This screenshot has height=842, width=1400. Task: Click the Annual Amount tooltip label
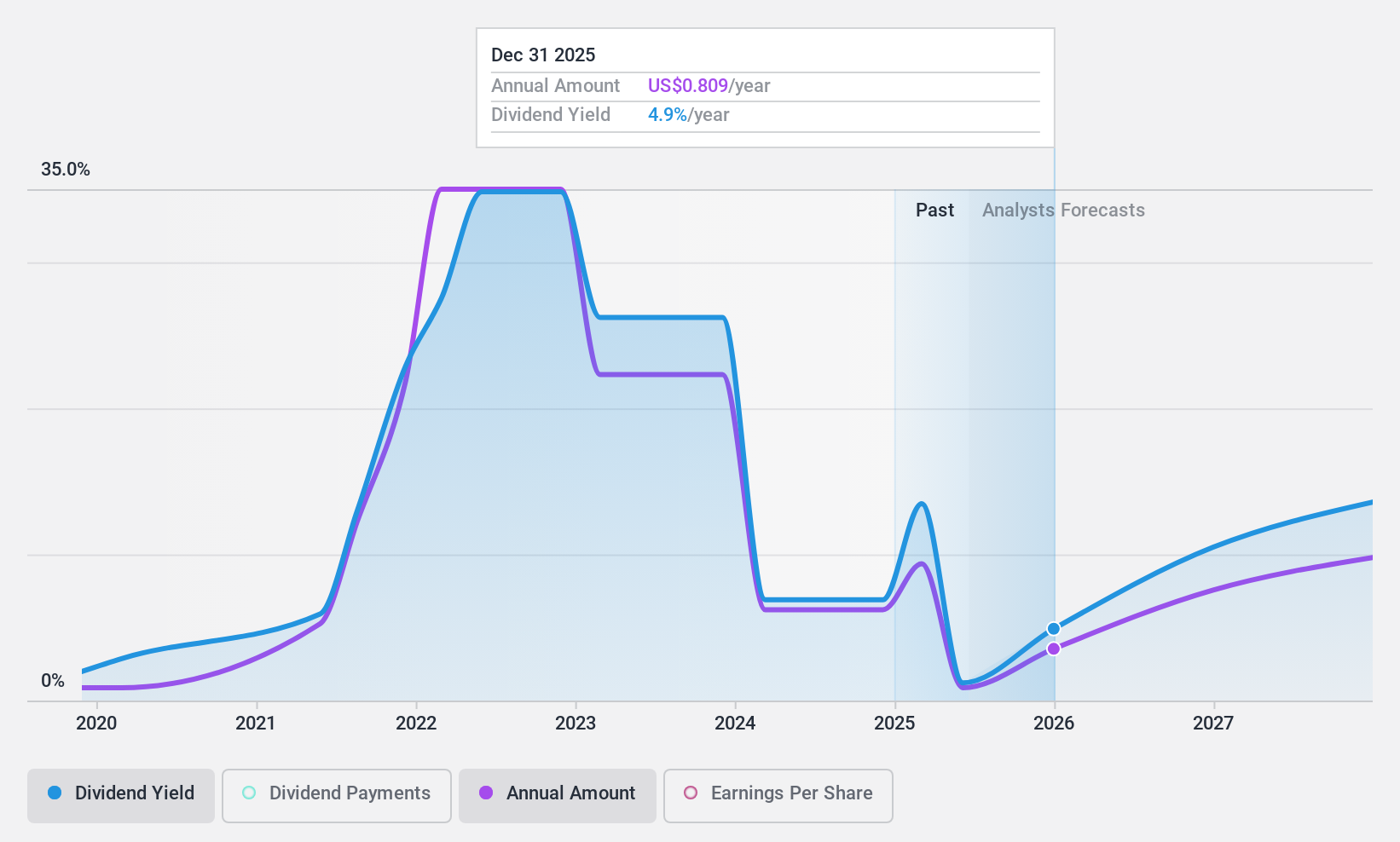555,86
